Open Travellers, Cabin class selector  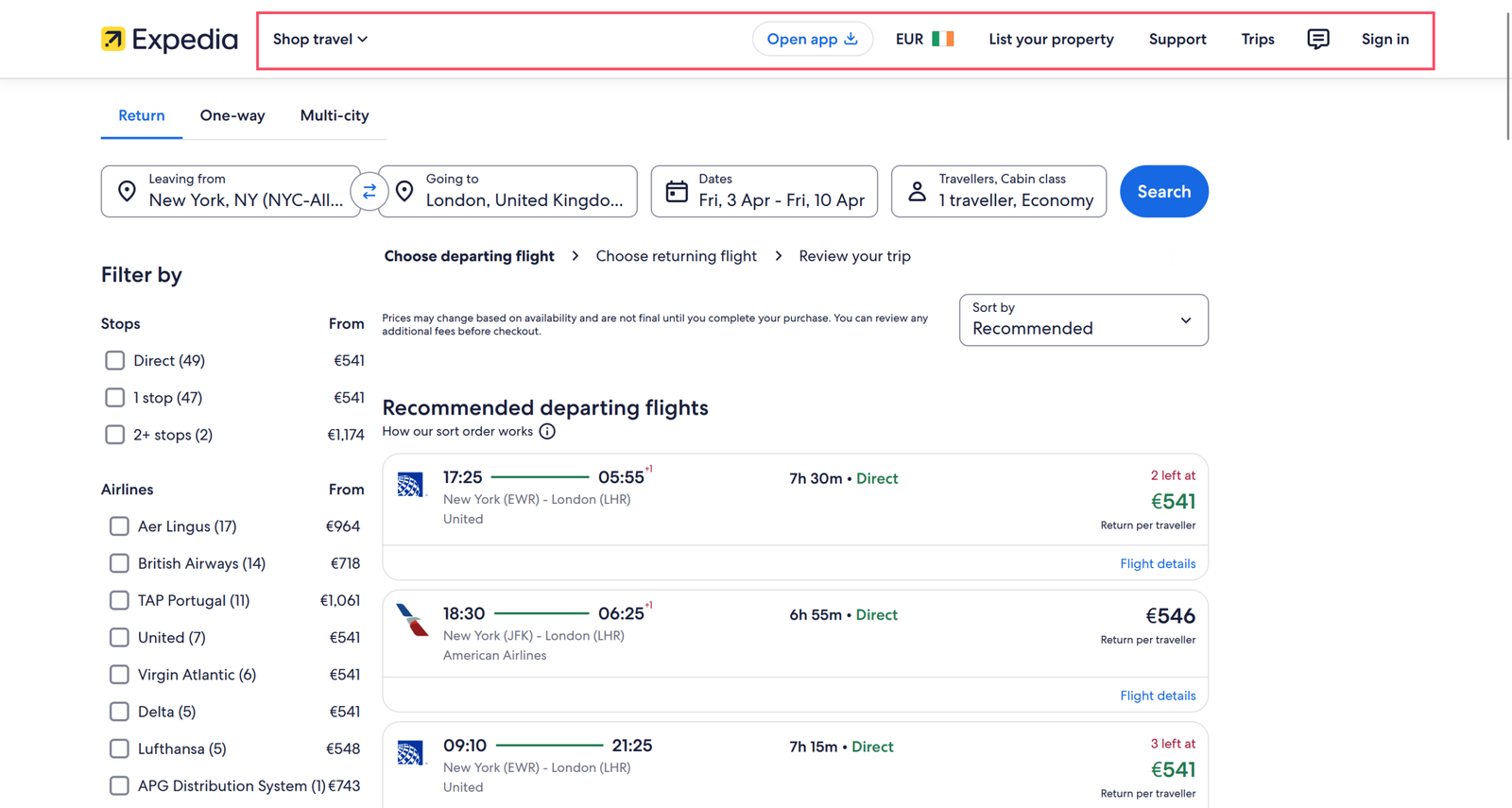point(999,192)
